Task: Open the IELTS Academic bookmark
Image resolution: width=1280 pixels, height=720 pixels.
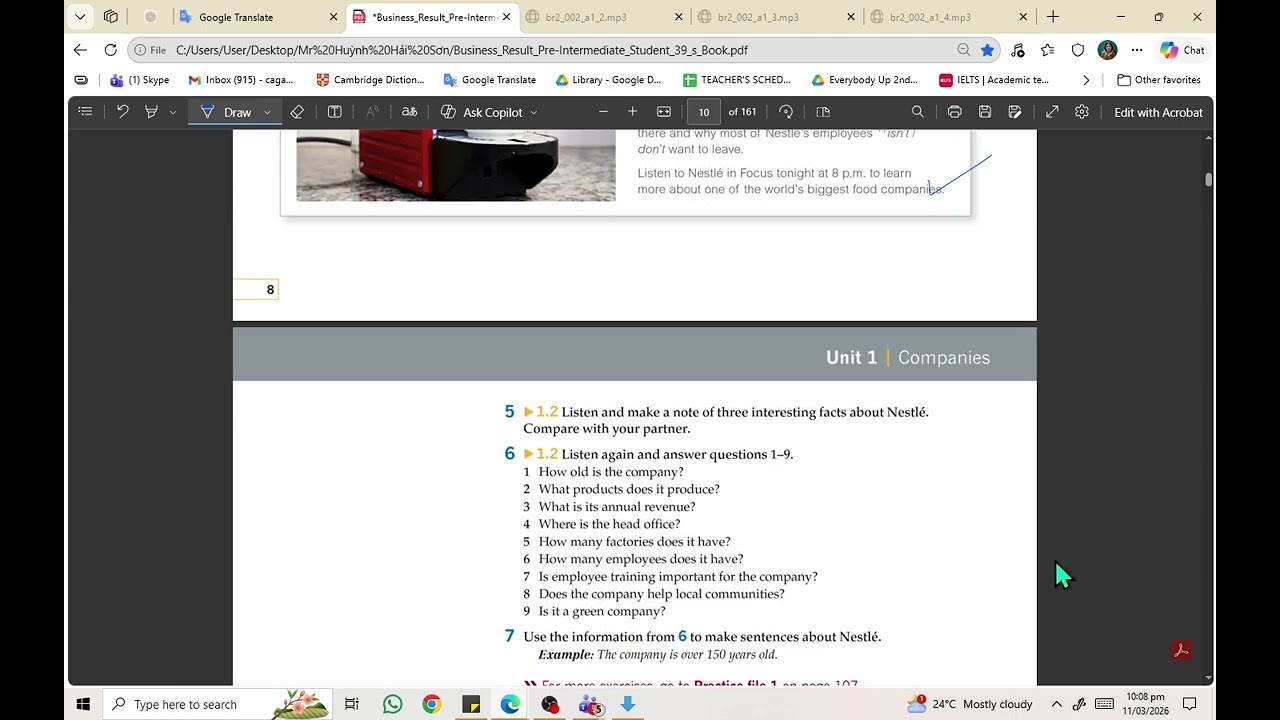Action: click(x=994, y=80)
